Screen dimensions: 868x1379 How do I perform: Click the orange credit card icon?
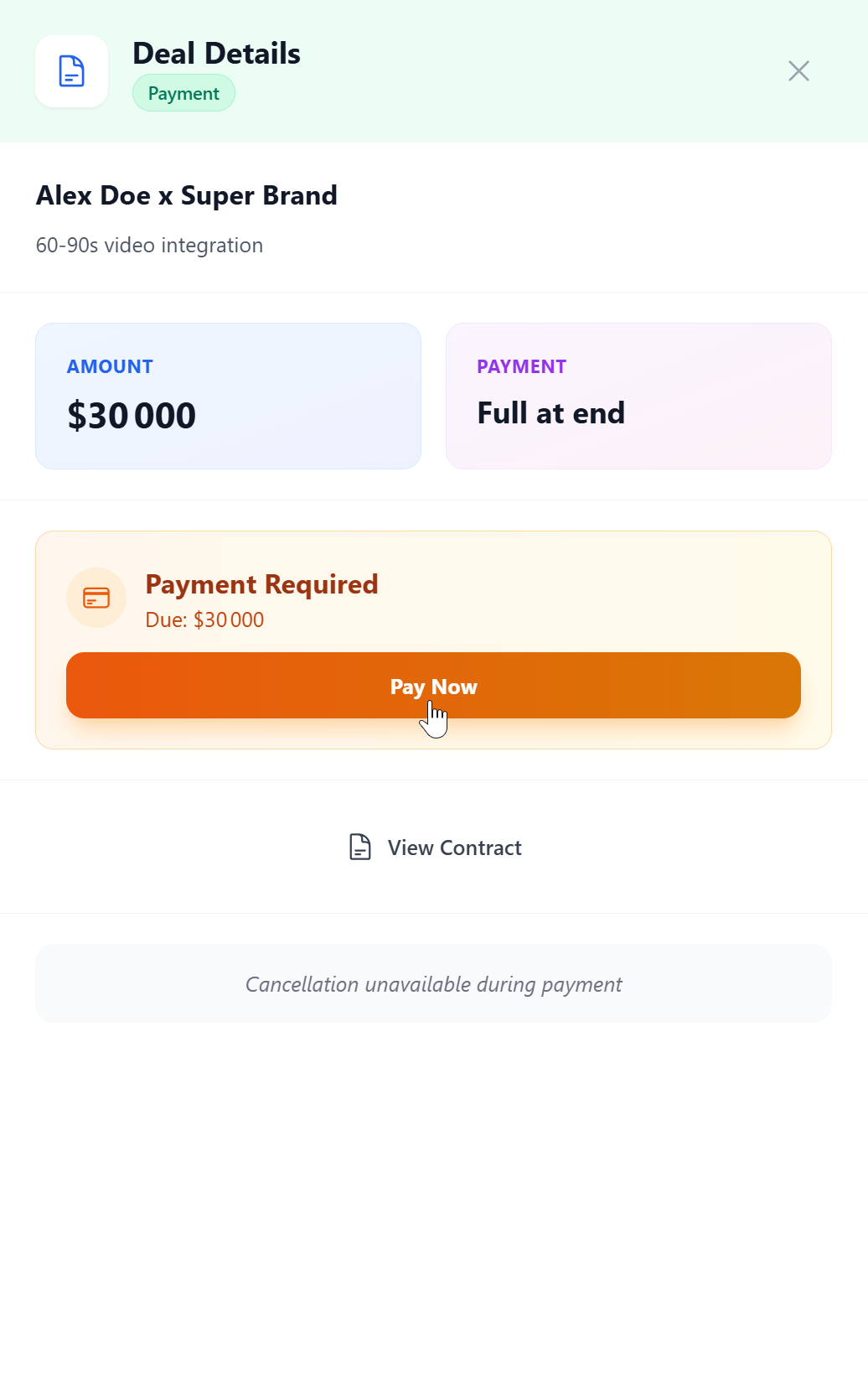pos(96,598)
